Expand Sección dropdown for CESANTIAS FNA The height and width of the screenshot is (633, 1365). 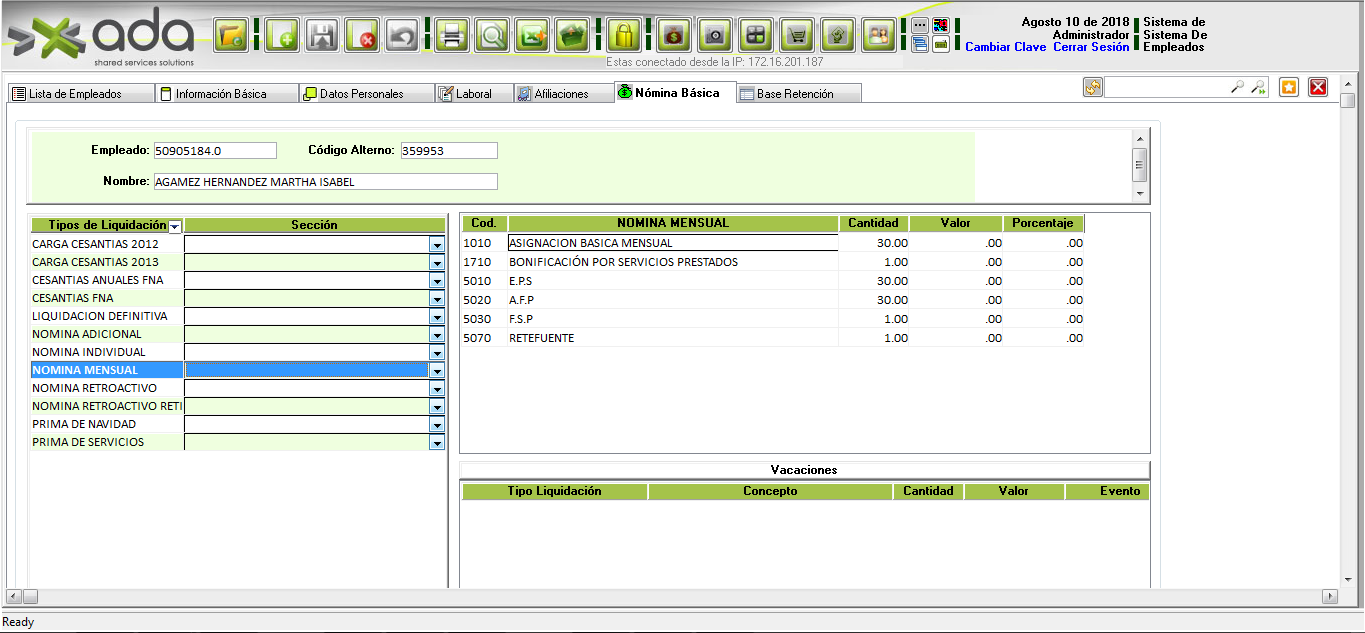click(437, 298)
